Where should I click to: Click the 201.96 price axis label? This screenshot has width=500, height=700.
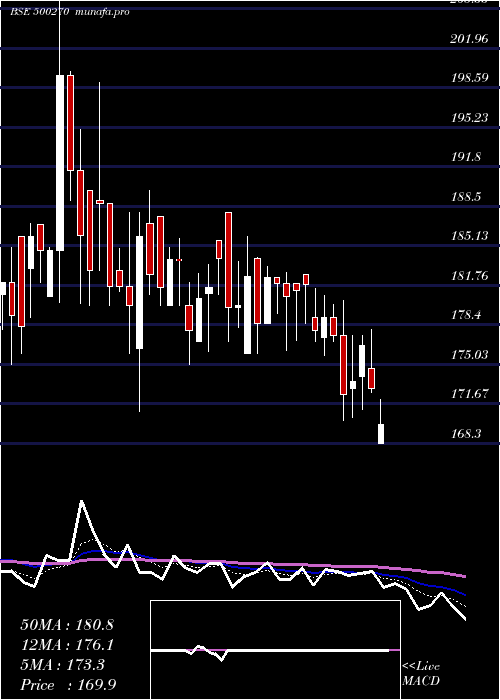[469, 39]
